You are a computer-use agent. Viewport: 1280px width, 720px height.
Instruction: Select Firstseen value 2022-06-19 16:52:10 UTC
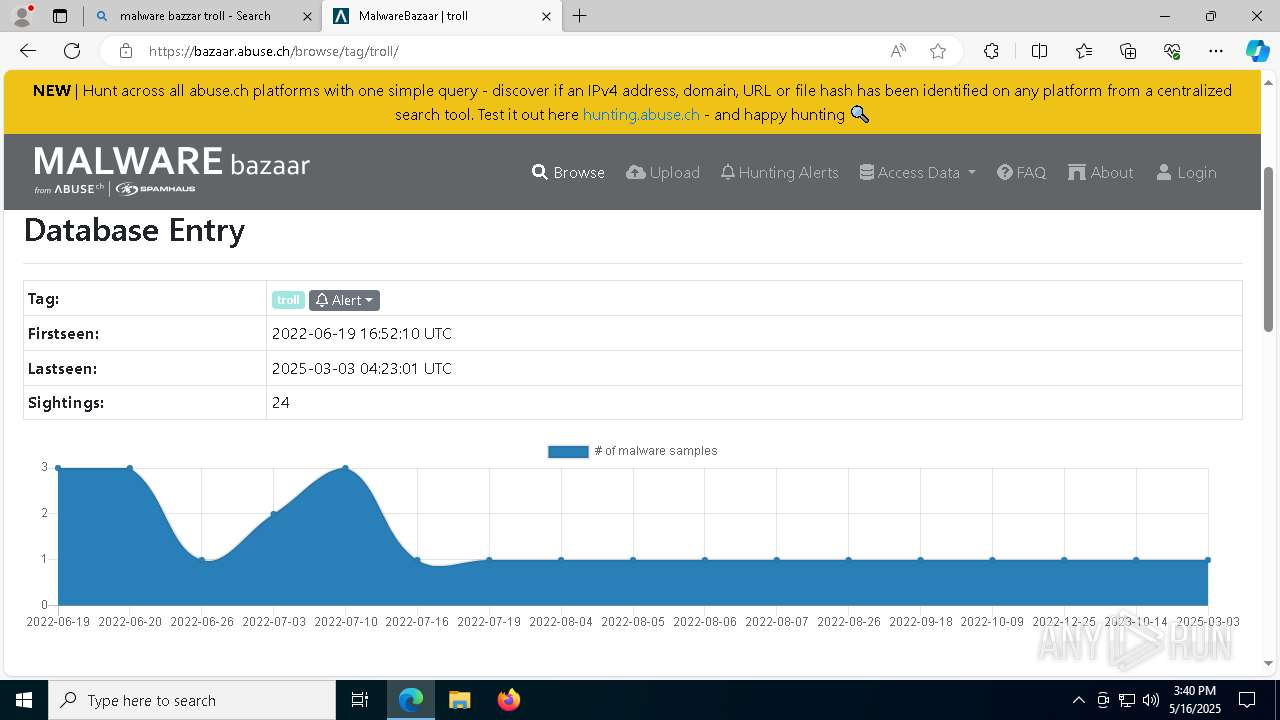tap(362, 333)
